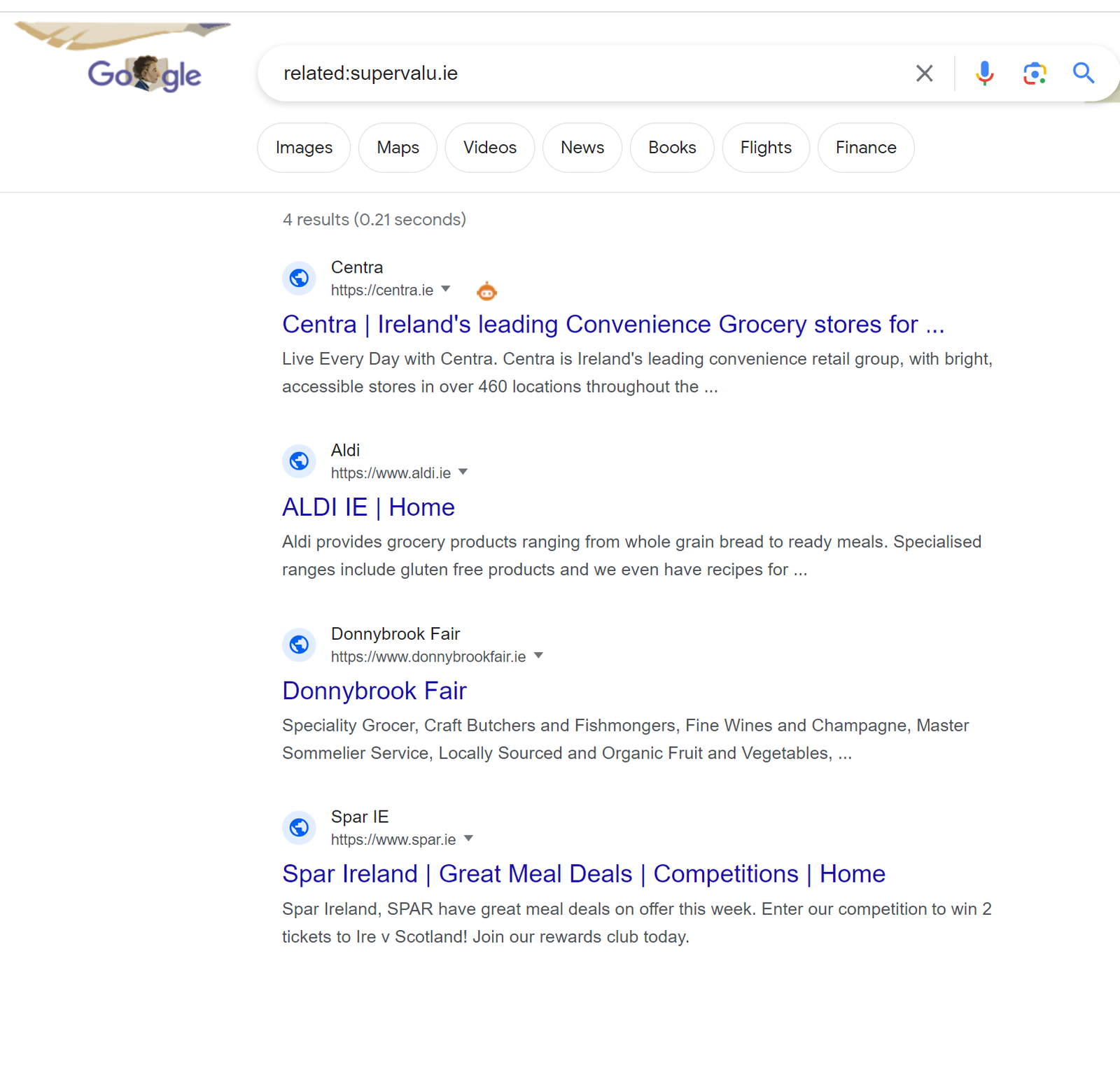Screen dimensions: 1120x1075
Task: Click the Google voice search microphone
Action: (984, 73)
